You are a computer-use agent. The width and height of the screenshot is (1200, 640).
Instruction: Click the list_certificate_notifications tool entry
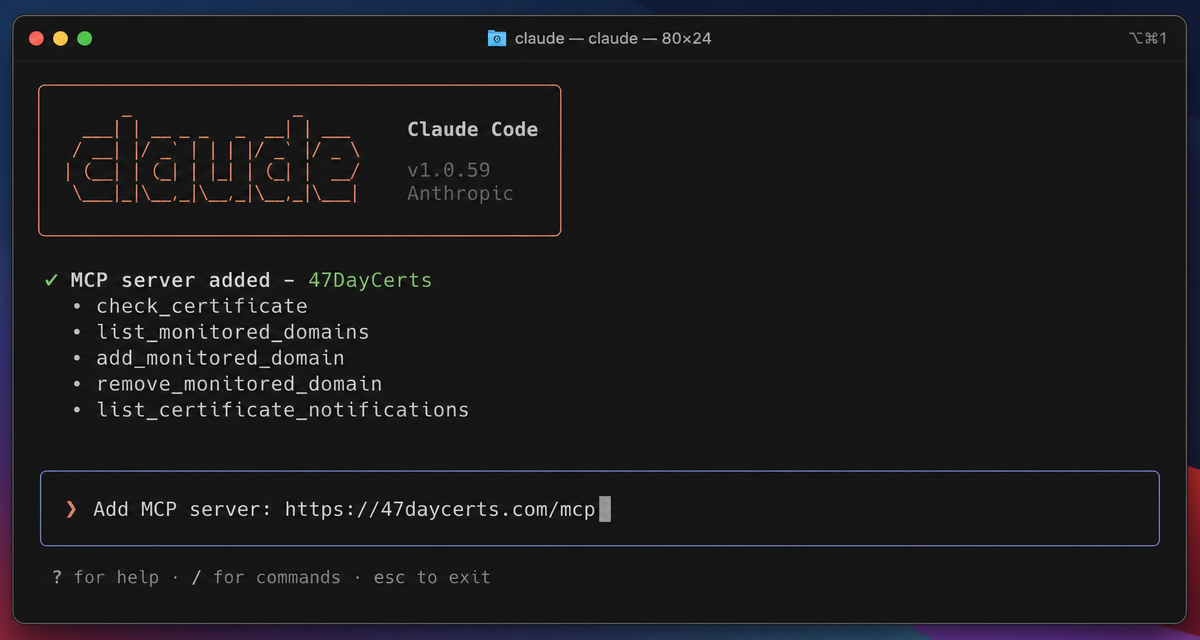pyautogui.click(x=283, y=410)
